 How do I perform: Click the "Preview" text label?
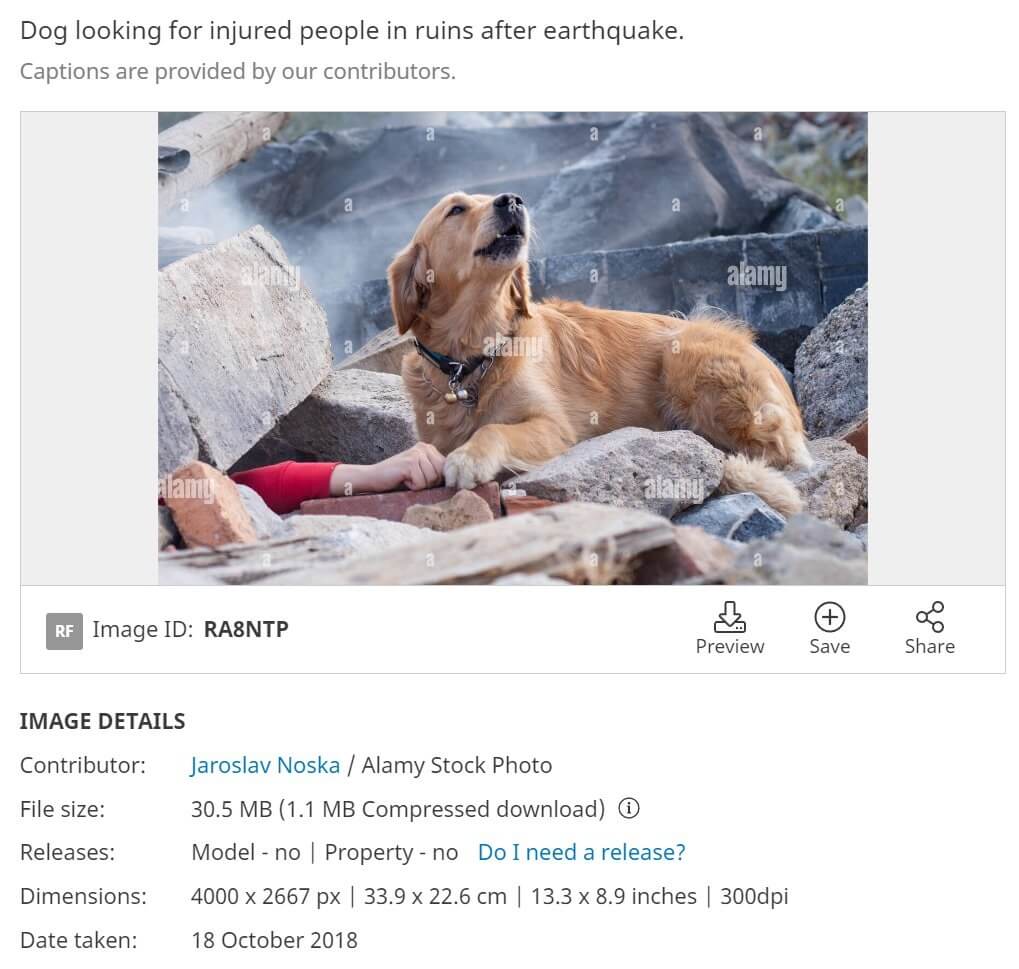point(730,646)
